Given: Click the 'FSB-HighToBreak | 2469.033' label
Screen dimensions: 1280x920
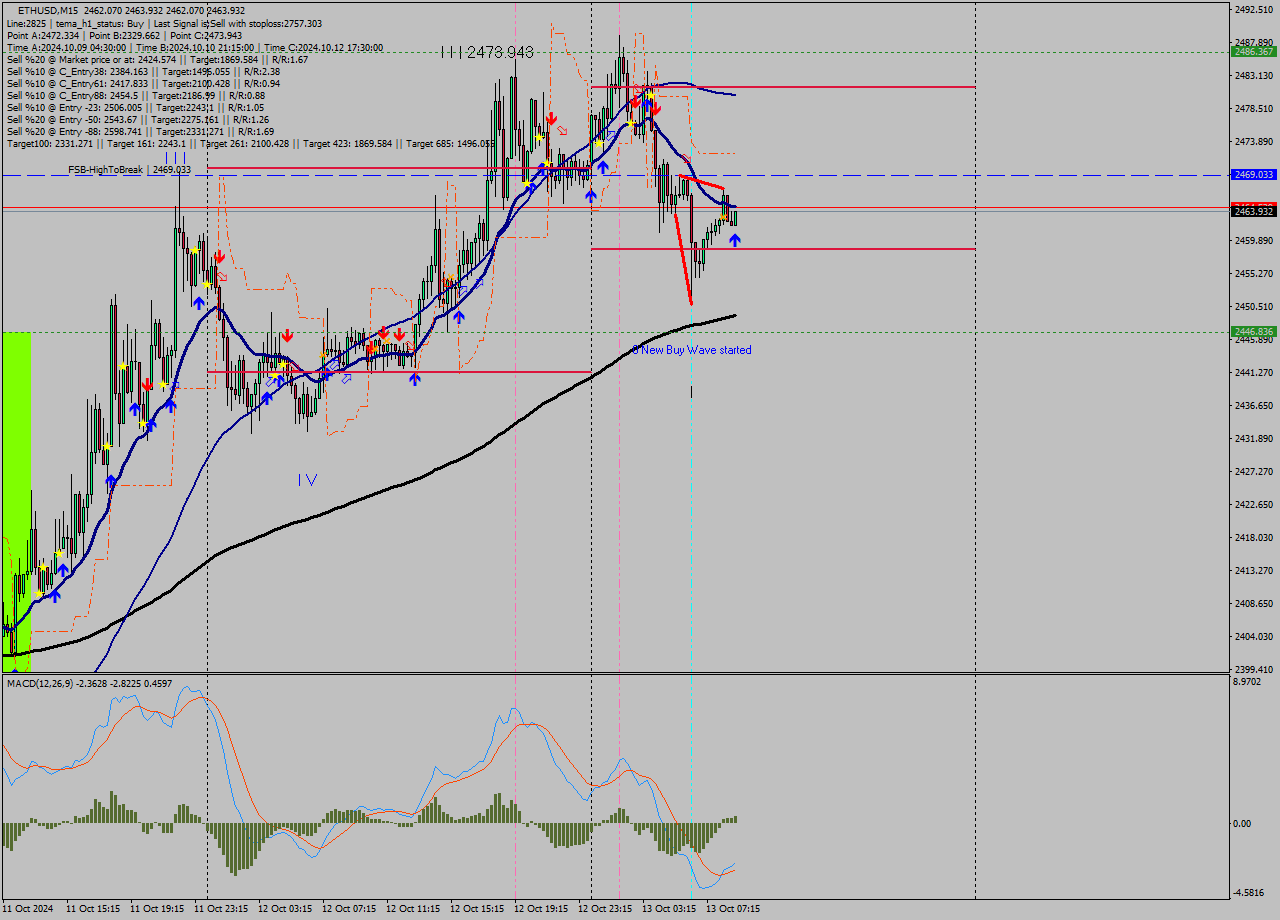Looking at the screenshot, I should [x=129, y=170].
